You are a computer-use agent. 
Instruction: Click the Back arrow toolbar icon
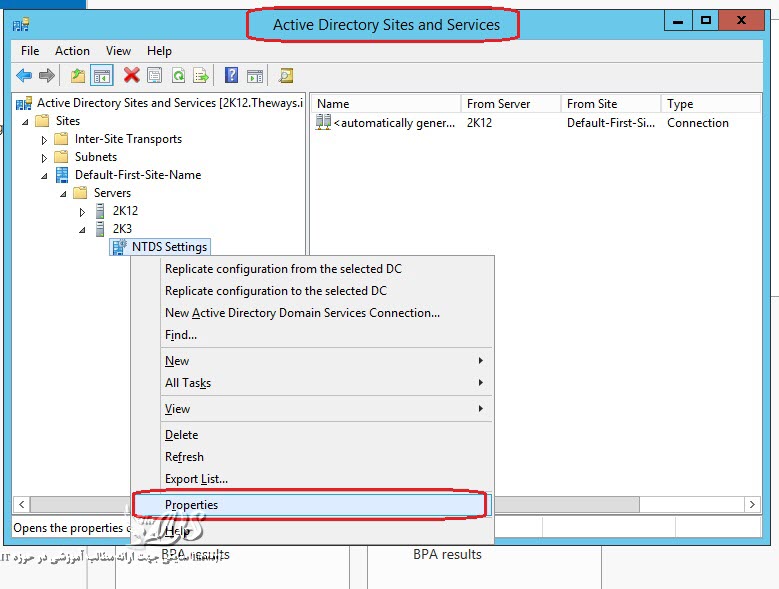[x=23, y=76]
